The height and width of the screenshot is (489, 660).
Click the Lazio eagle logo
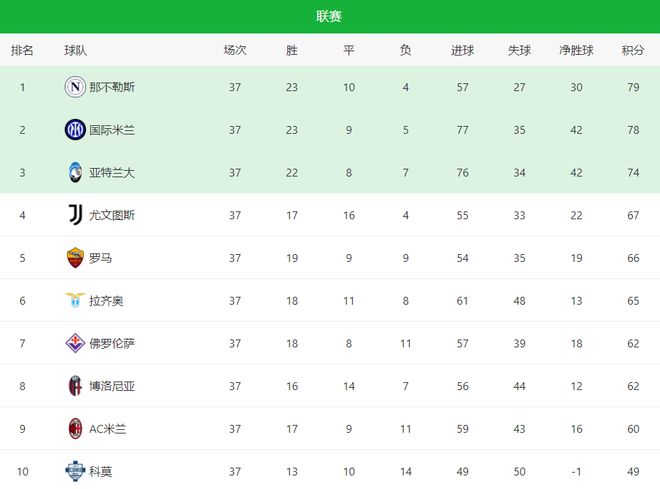point(75,300)
